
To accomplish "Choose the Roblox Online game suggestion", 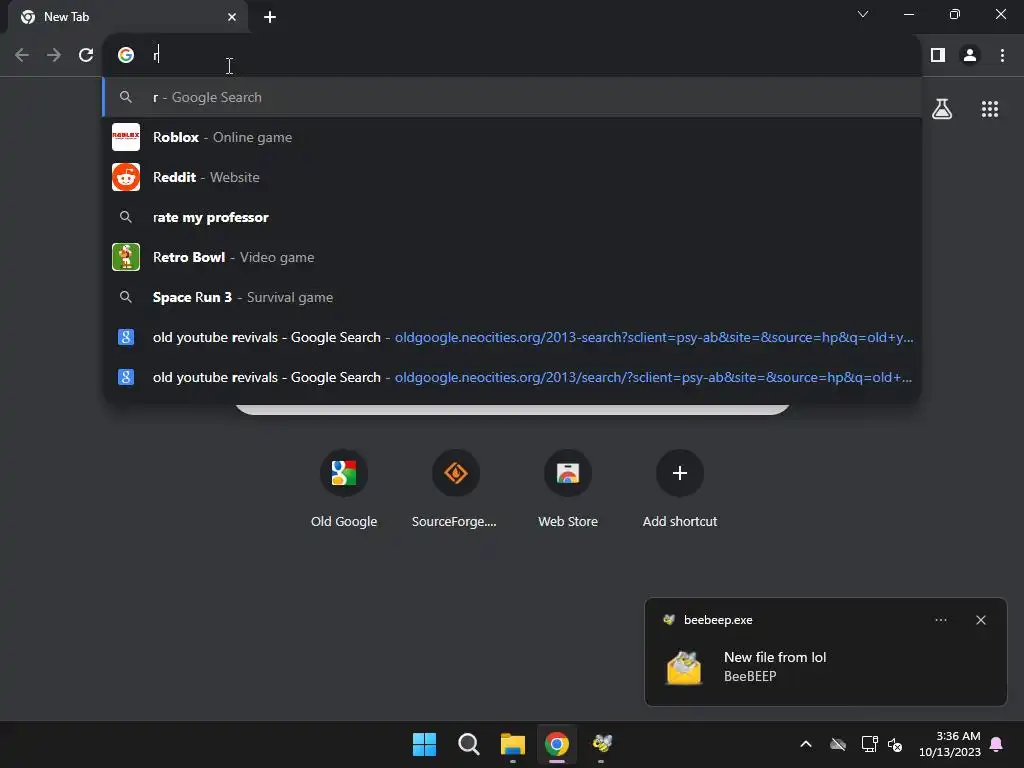I will tap(512, 137).
